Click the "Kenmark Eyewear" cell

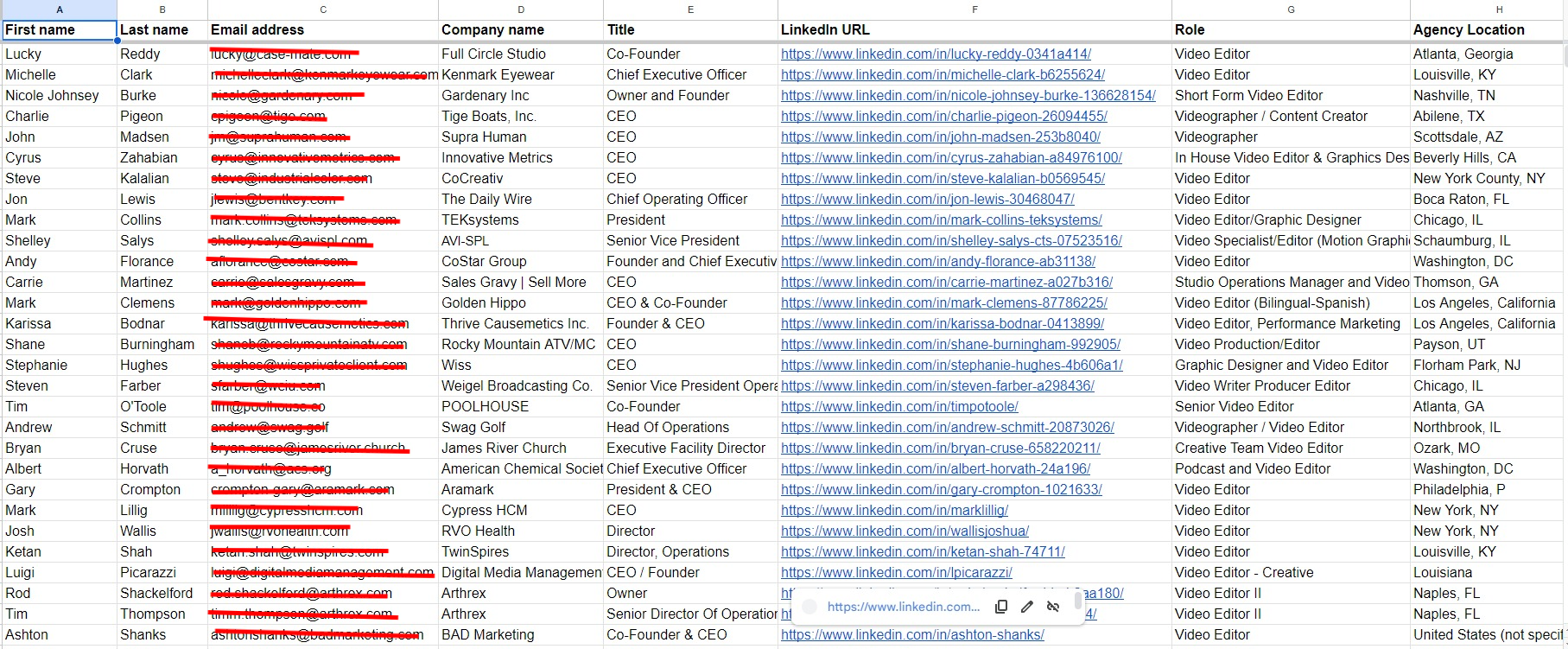point(521,74)
